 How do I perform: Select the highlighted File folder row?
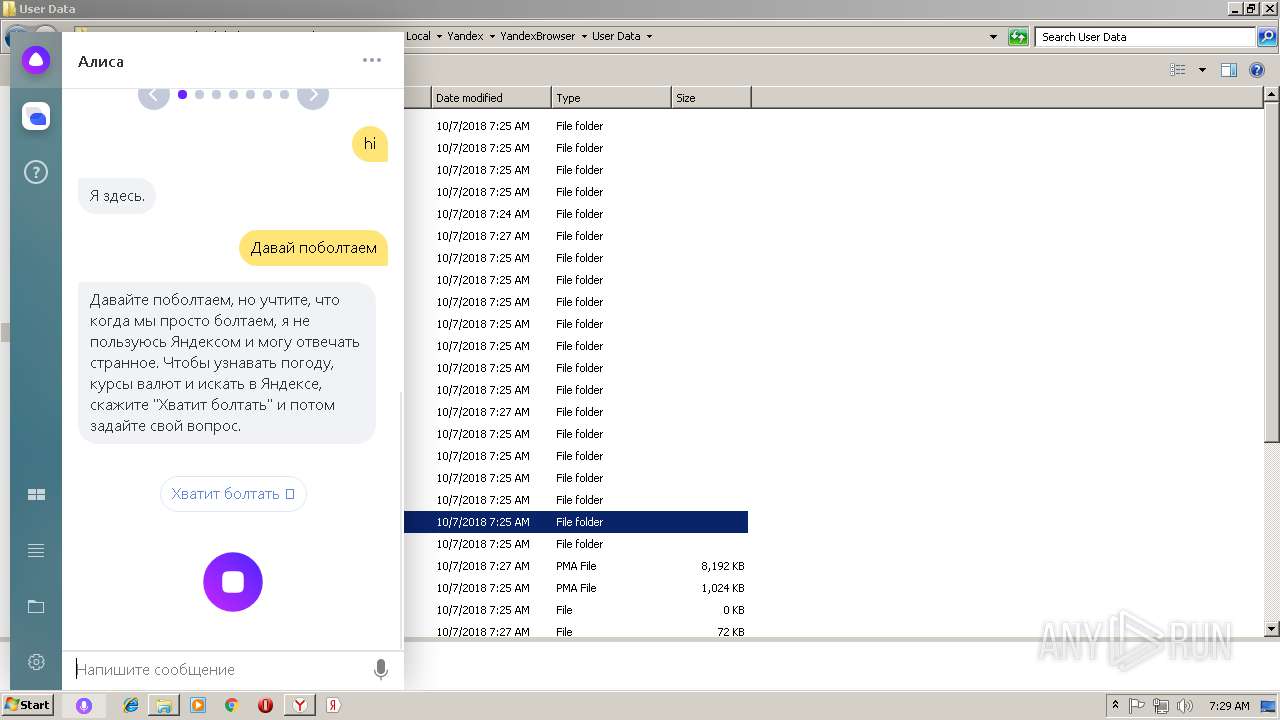tap(576, 522)
